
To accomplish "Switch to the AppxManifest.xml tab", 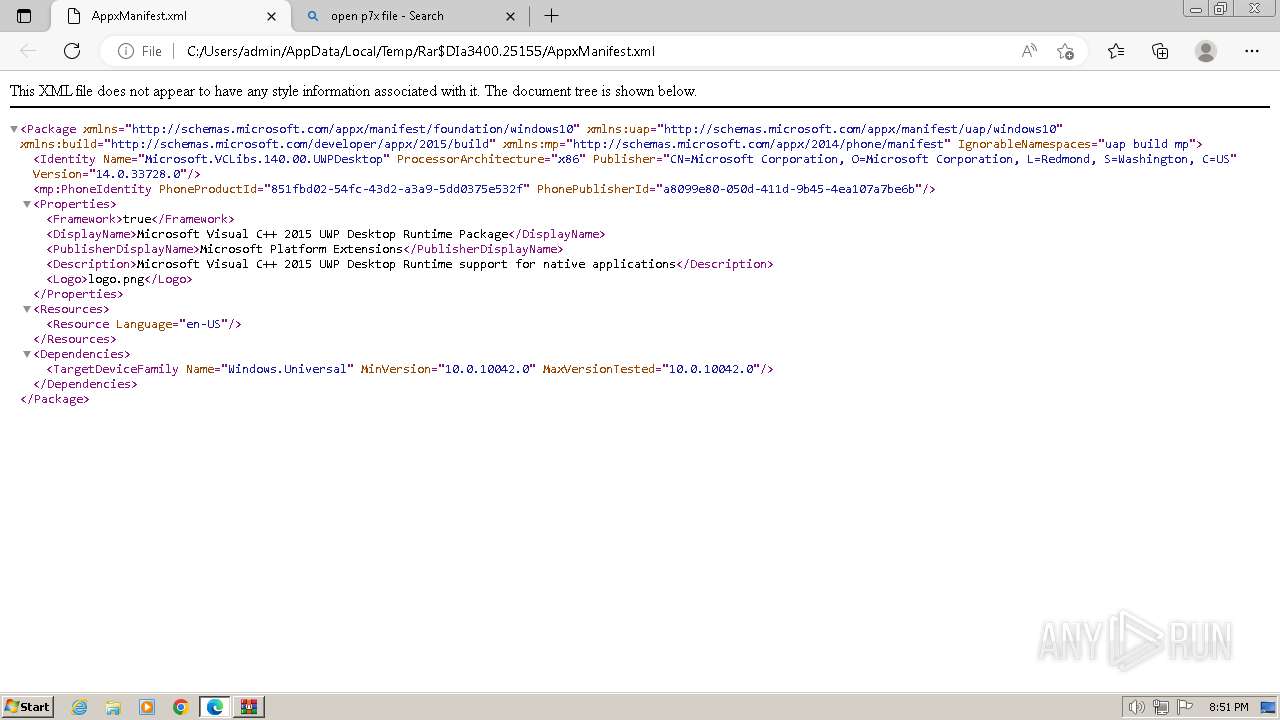I will pyautogui.click(x=170, y=16).
